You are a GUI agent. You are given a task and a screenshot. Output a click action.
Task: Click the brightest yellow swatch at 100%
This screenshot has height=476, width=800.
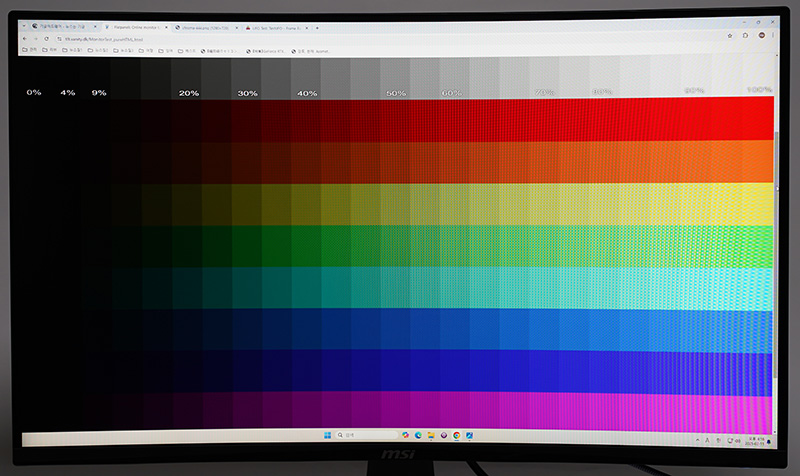[x=758, y=204]
